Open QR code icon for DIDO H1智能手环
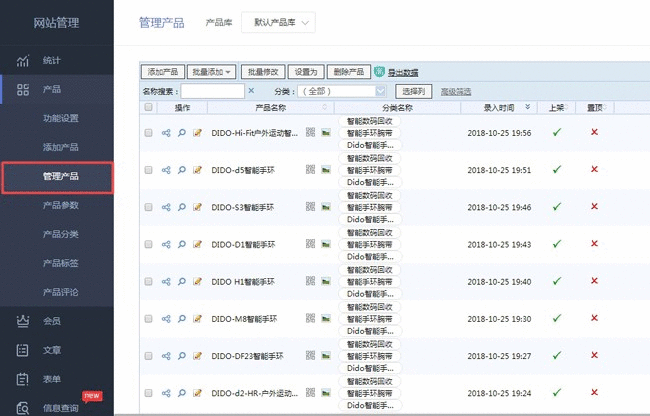The height and width of the screenshot is (416, 650). pyautogui.click(x=310, y=281)
